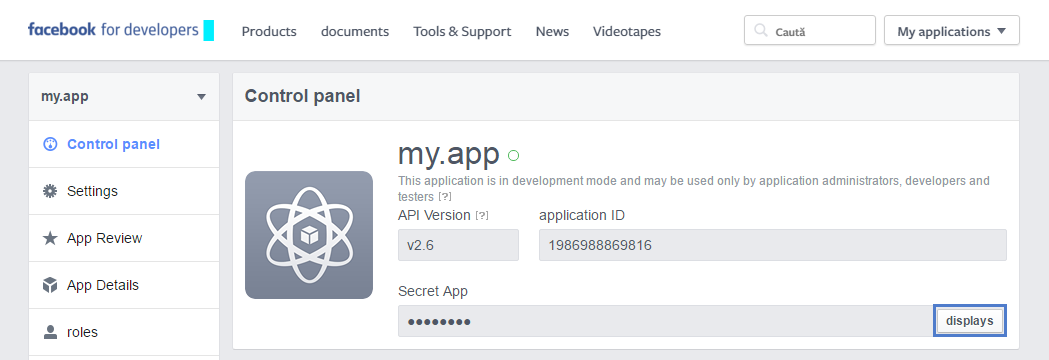1049x360 pixels.
Task: Open the My applications dropdown
Action: point(951,31)
